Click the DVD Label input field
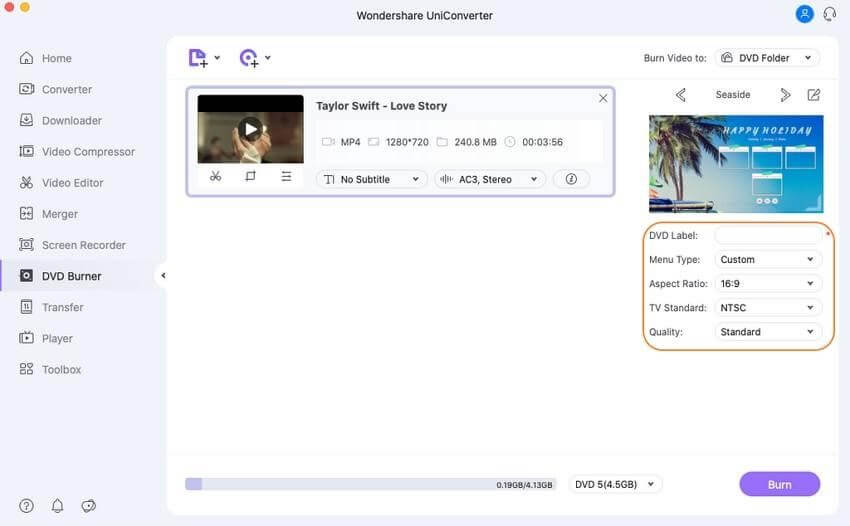This screenshot has width=850, height=526. [x=768, y=235]
